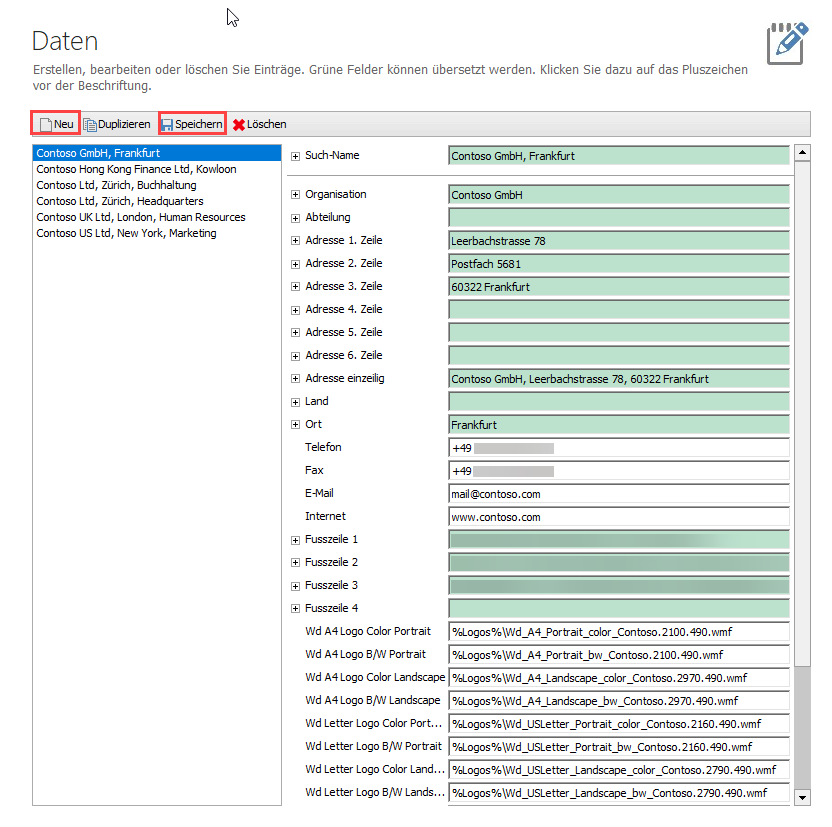832x827 pixels.
Task: Select Contoso US Ltd, New York, Marketing
Action: coord(157,233)
